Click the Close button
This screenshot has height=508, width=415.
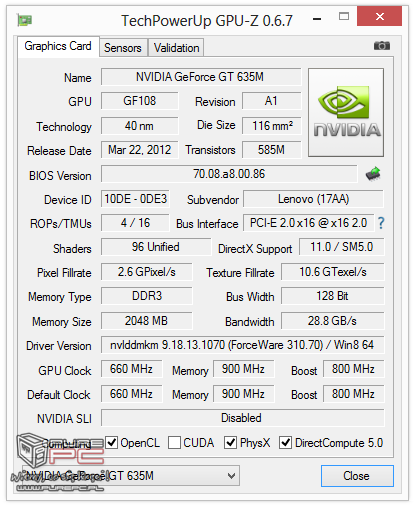pyautogui.click(x=357, y=476)
